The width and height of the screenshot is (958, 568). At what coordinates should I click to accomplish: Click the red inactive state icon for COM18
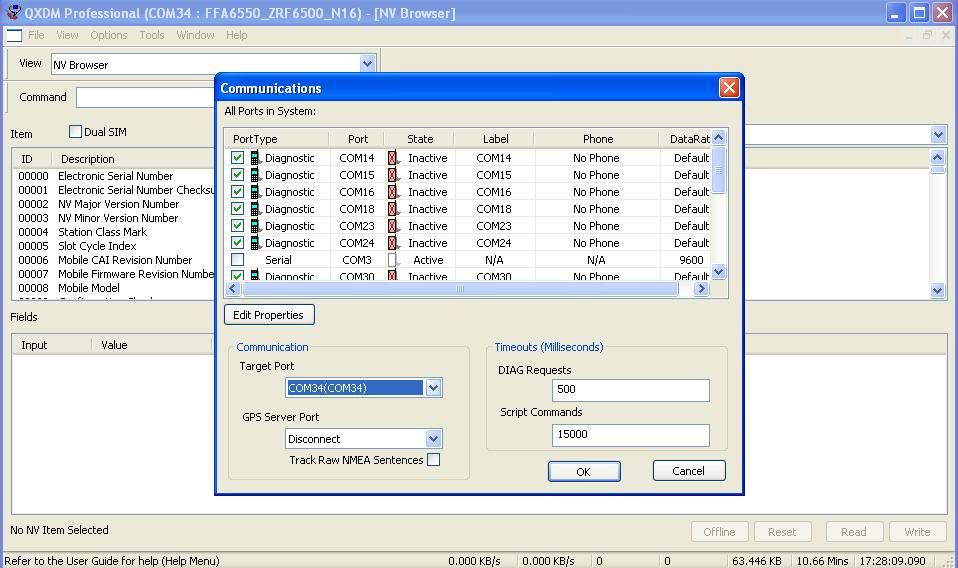tap(393, 209)
